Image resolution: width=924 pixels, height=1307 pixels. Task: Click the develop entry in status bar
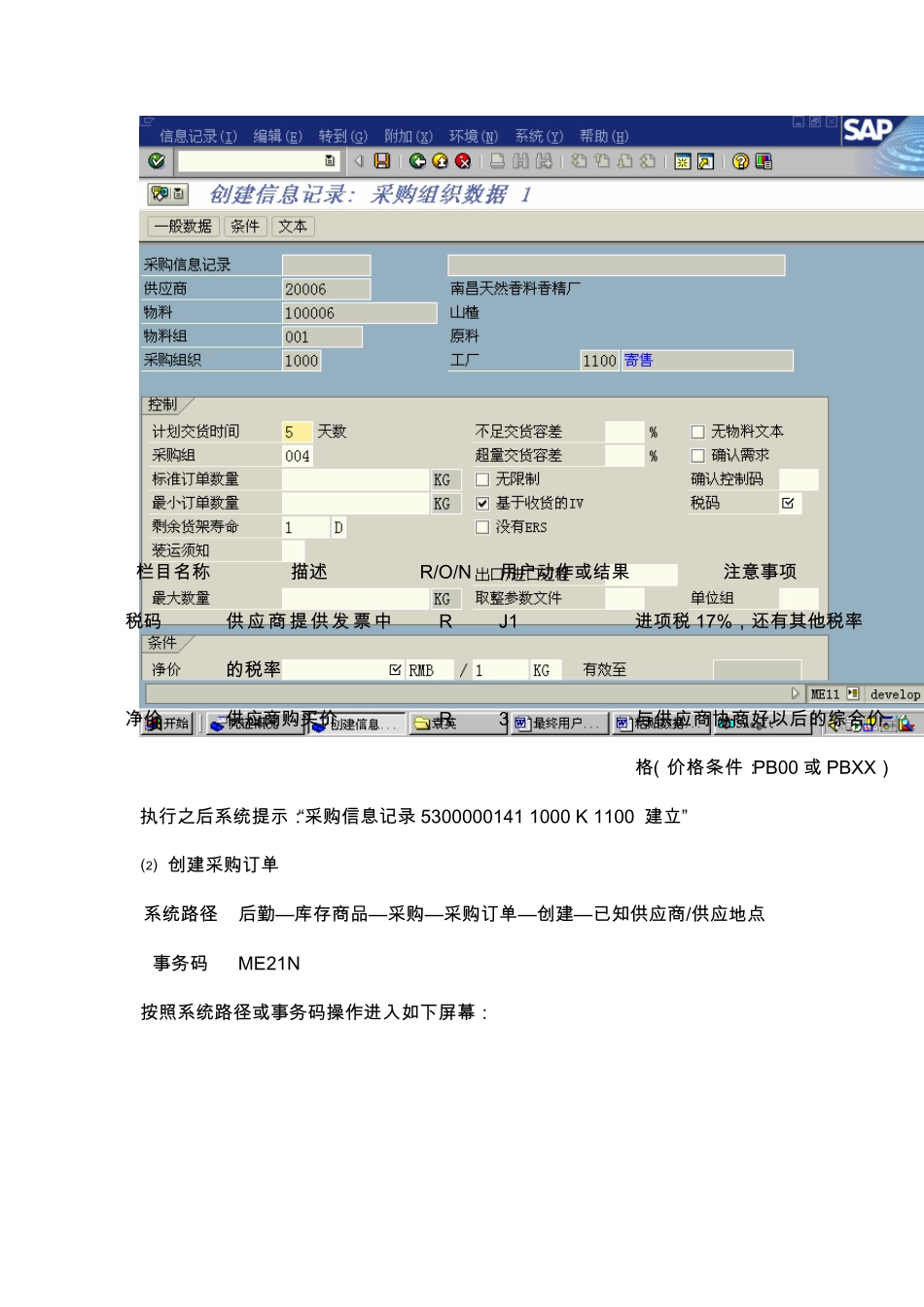point(895,694)
